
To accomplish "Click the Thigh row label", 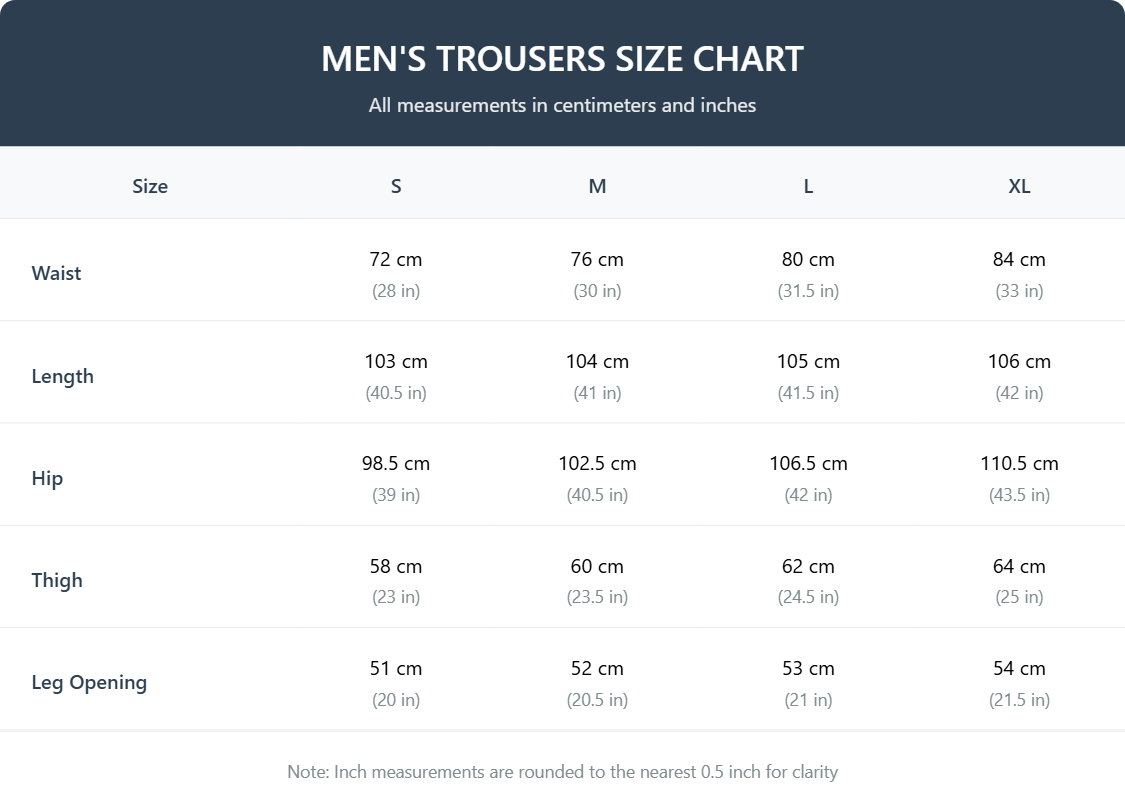I will coord(57,580).
